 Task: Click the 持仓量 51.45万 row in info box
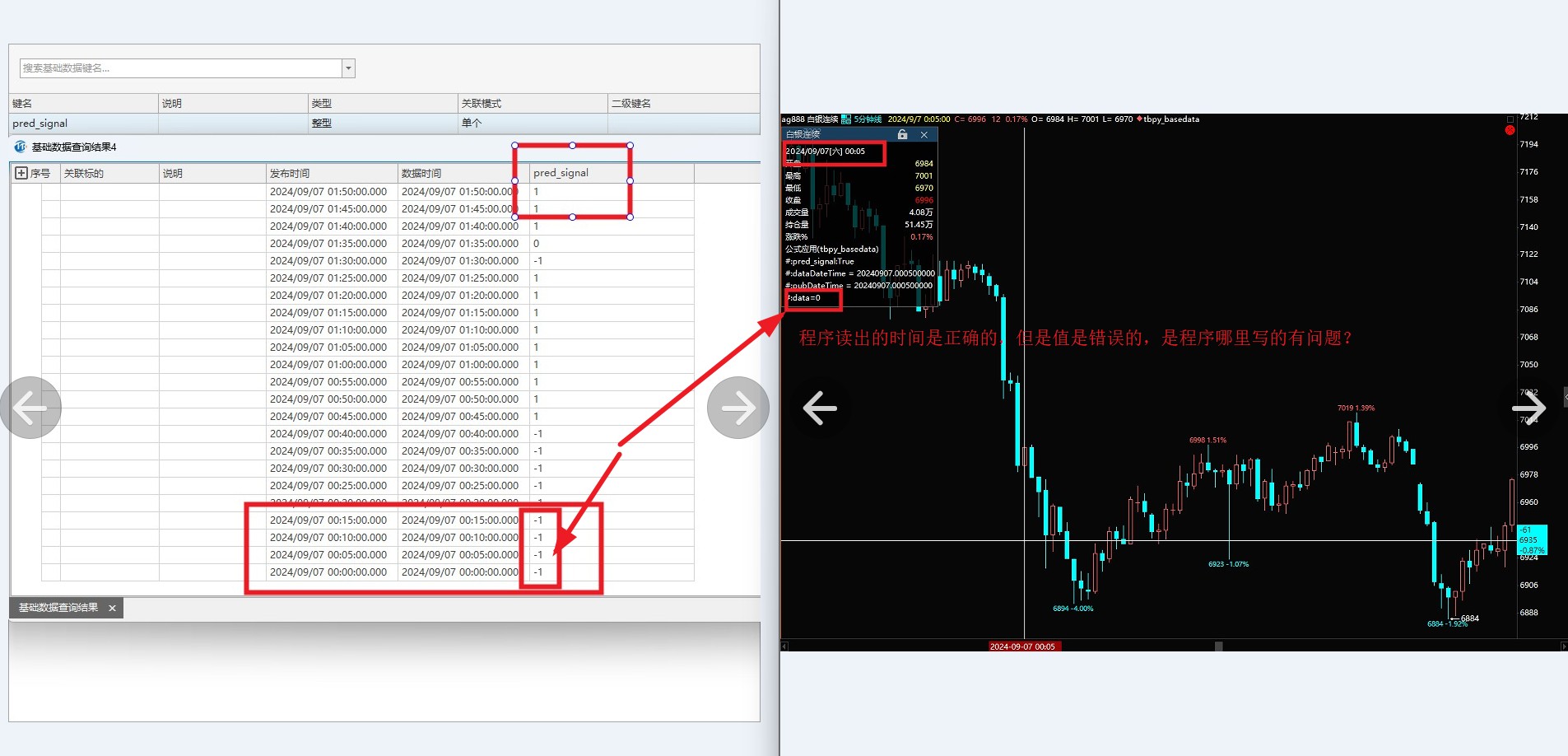(859, 224)
